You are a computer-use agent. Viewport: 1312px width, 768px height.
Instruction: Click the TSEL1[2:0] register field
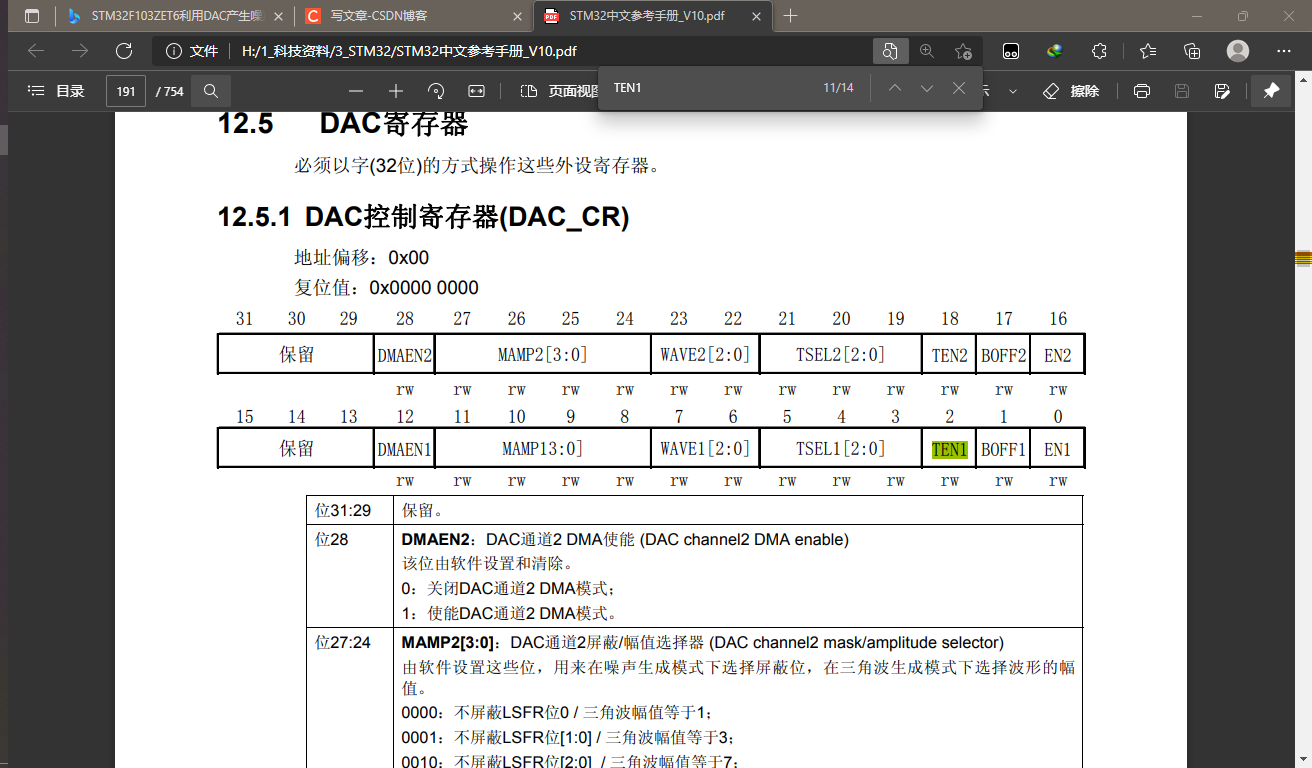[x=841, y=450]
